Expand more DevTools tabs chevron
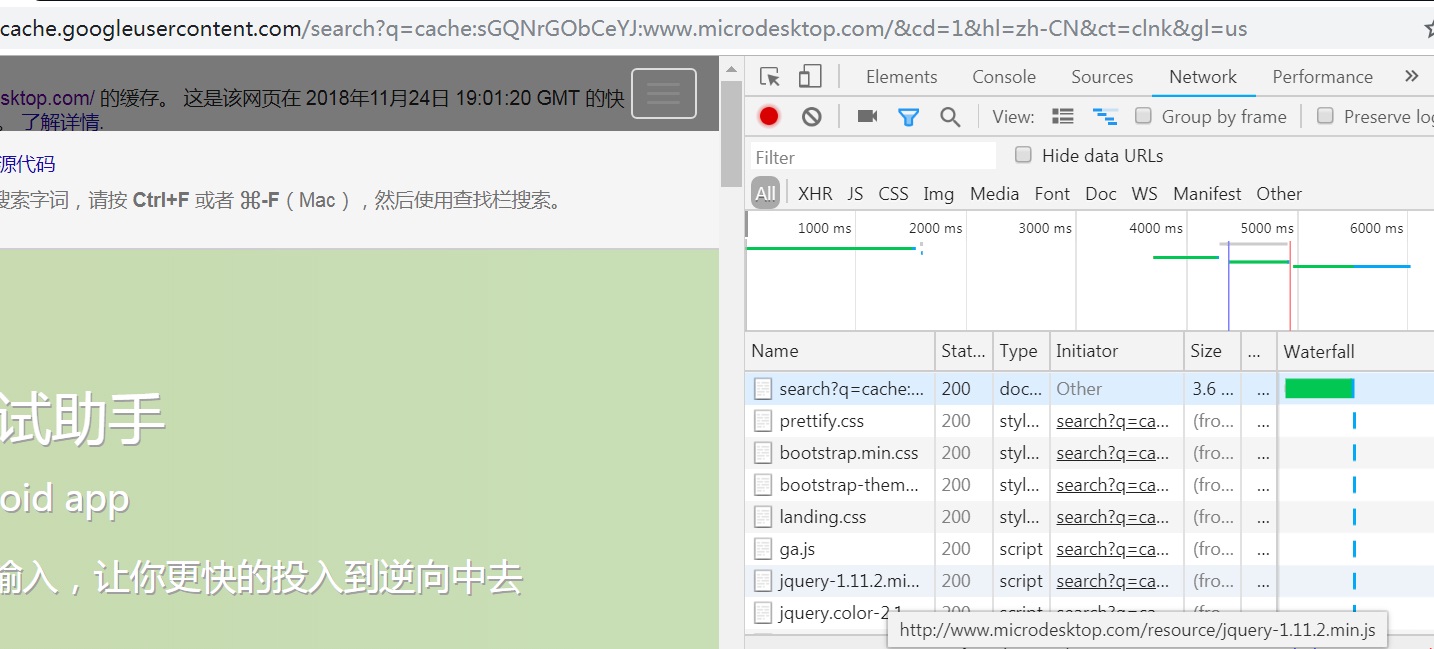Screen dimensions: 1434x649 click(1411, 77)
